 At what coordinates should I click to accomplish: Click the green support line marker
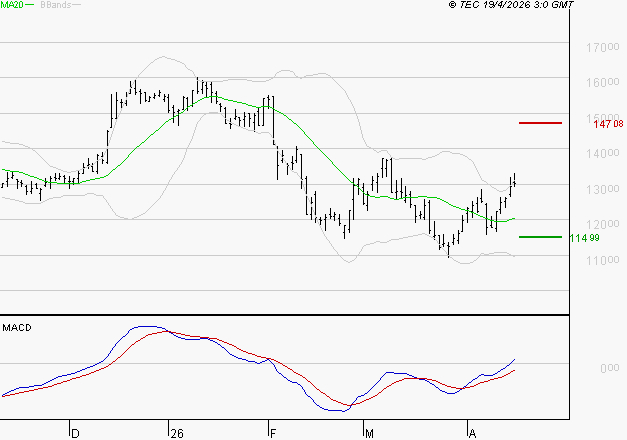(x=541, y=237)
